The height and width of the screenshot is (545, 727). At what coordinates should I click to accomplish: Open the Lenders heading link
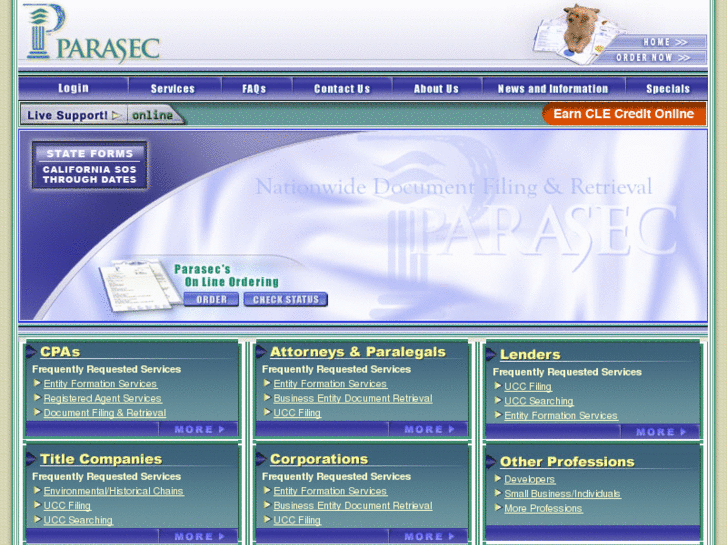[530, 354]
